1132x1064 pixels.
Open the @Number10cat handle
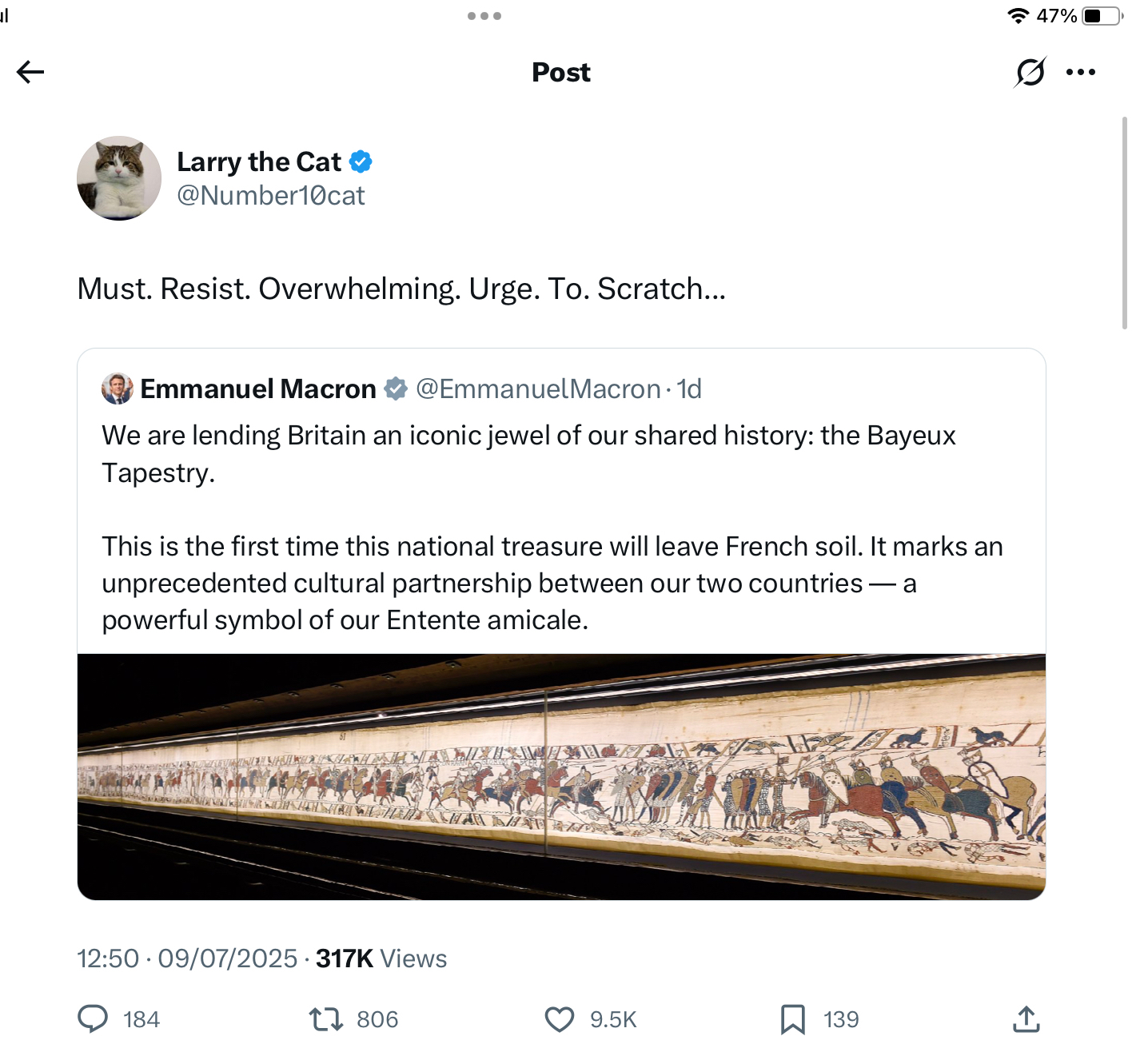pyautogui.click(x=270, y=196)
